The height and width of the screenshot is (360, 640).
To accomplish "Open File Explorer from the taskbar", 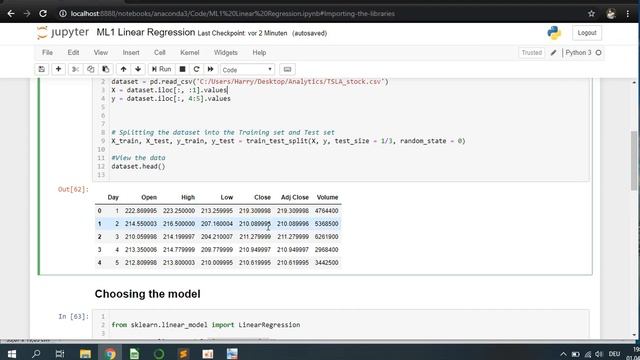I will click(x=85, y=354).
